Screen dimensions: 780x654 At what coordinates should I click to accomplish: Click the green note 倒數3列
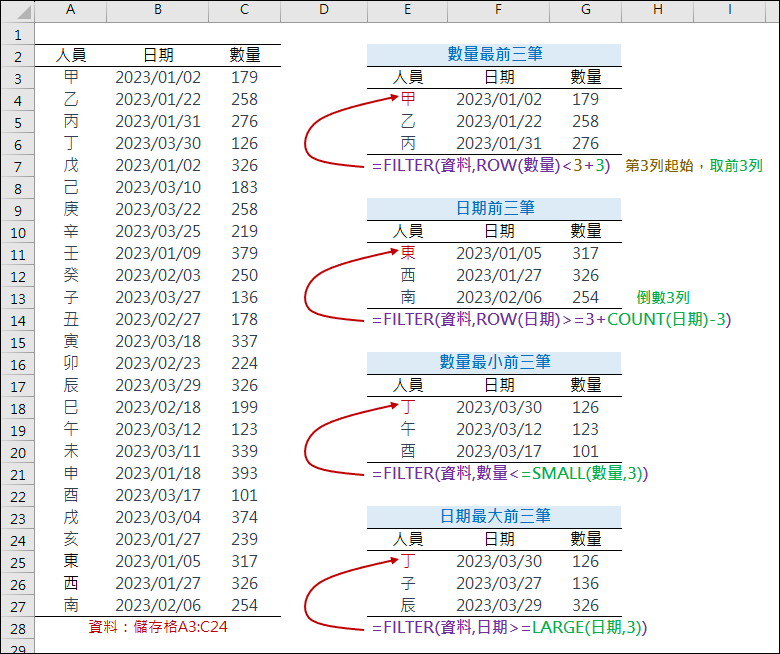[663, 297]
